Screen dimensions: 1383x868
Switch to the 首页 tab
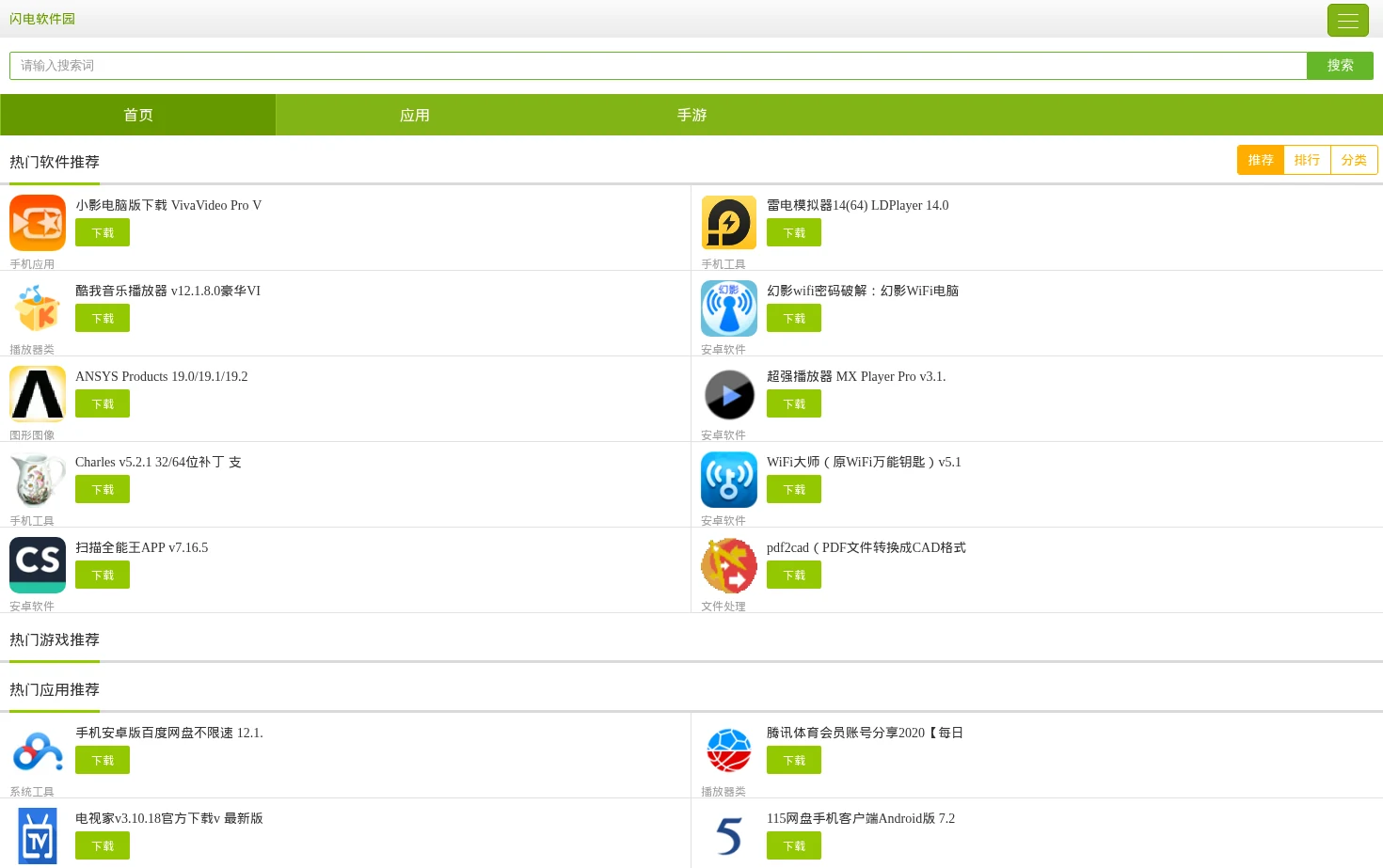(x=138, y=115)
